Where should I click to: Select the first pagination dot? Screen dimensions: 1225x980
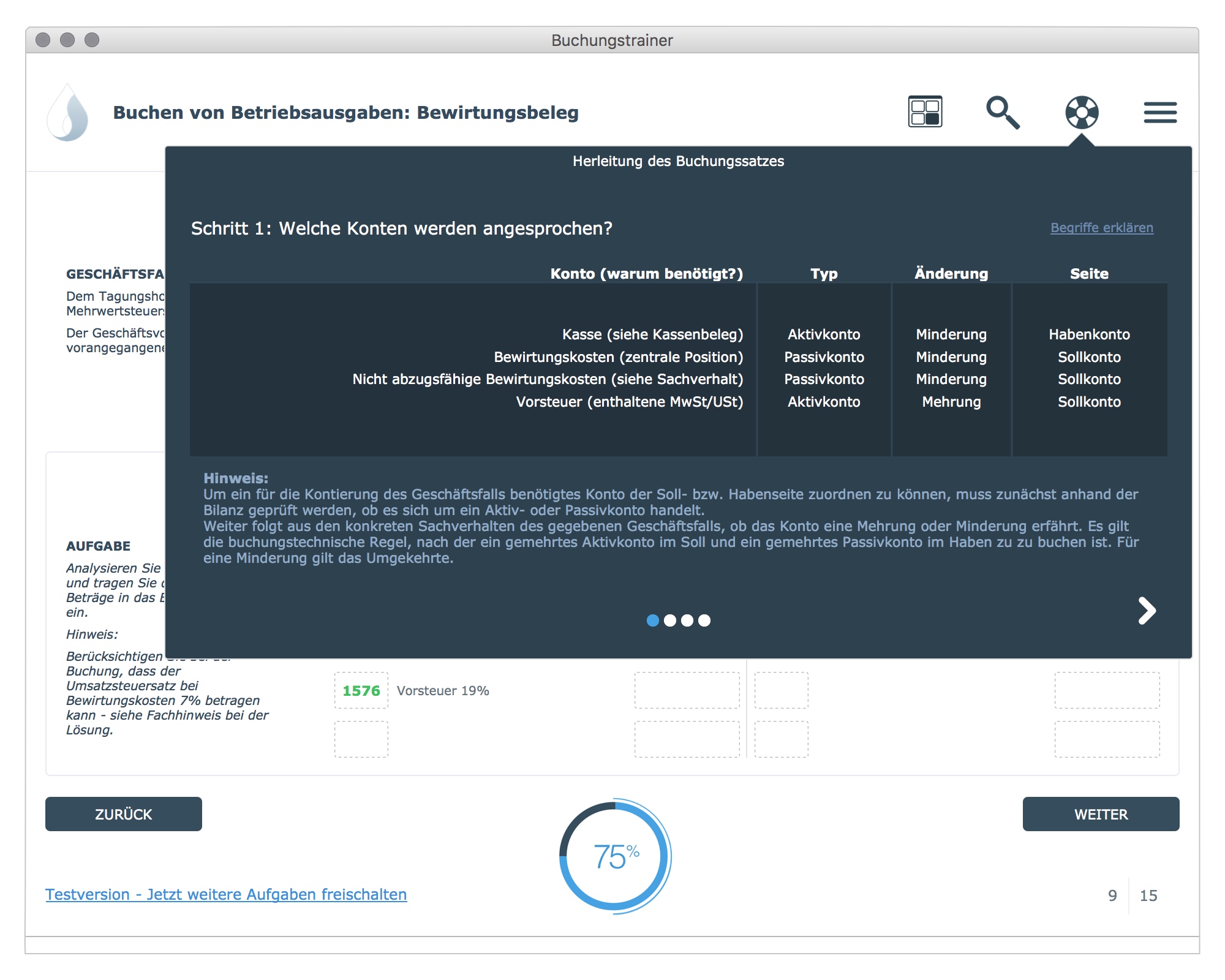pos(653,620)
